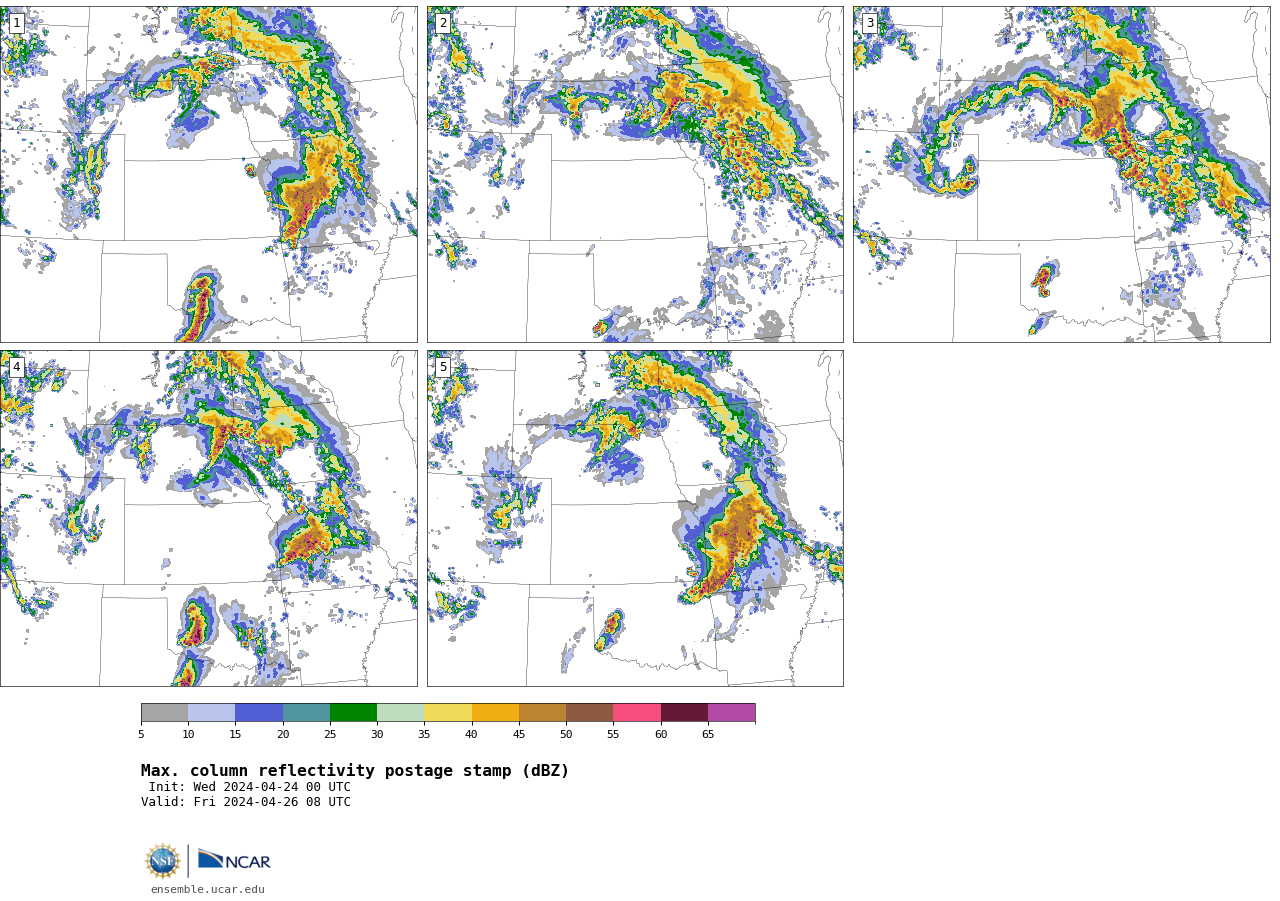Select the purple above-65 dBZ swatch
This screenshot has height=901, width=1280.
732,713
